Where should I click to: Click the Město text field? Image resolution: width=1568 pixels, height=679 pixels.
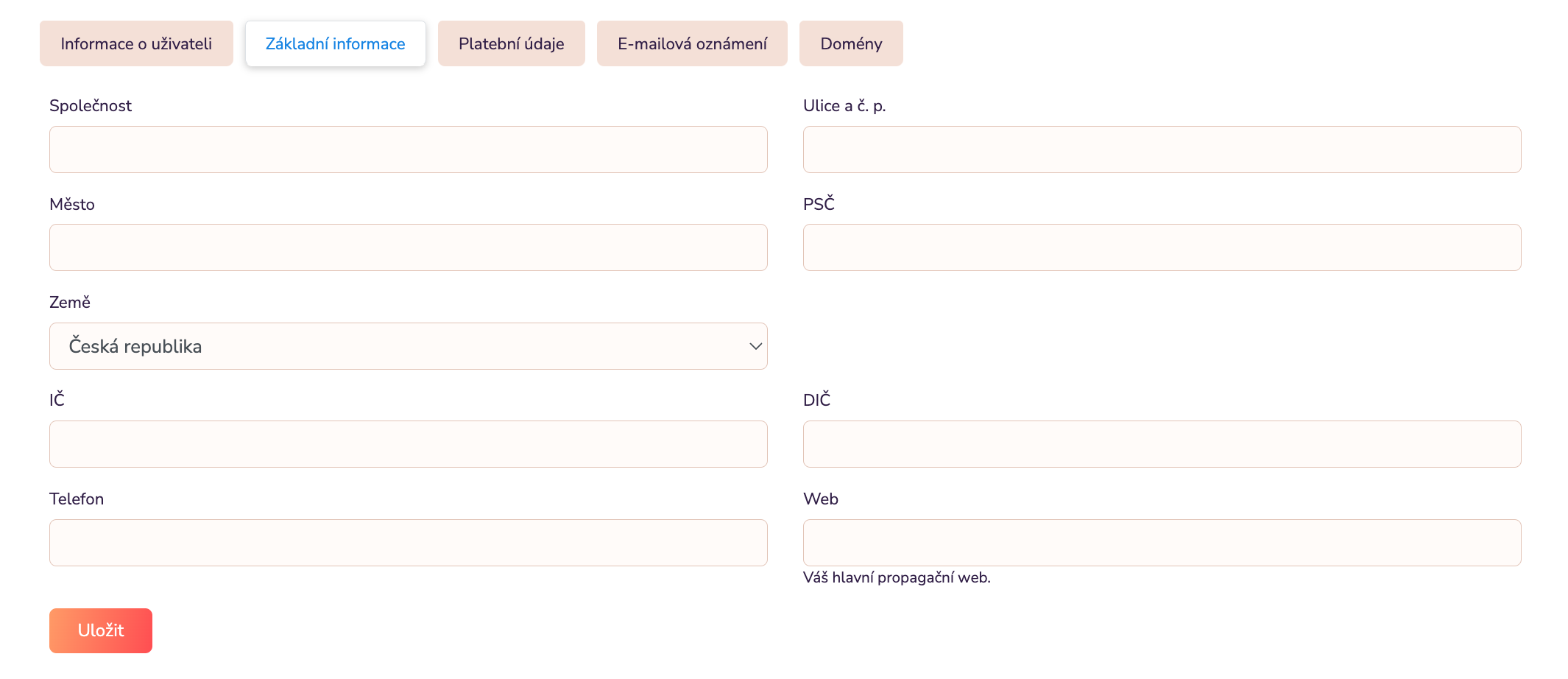pos(408,247)
